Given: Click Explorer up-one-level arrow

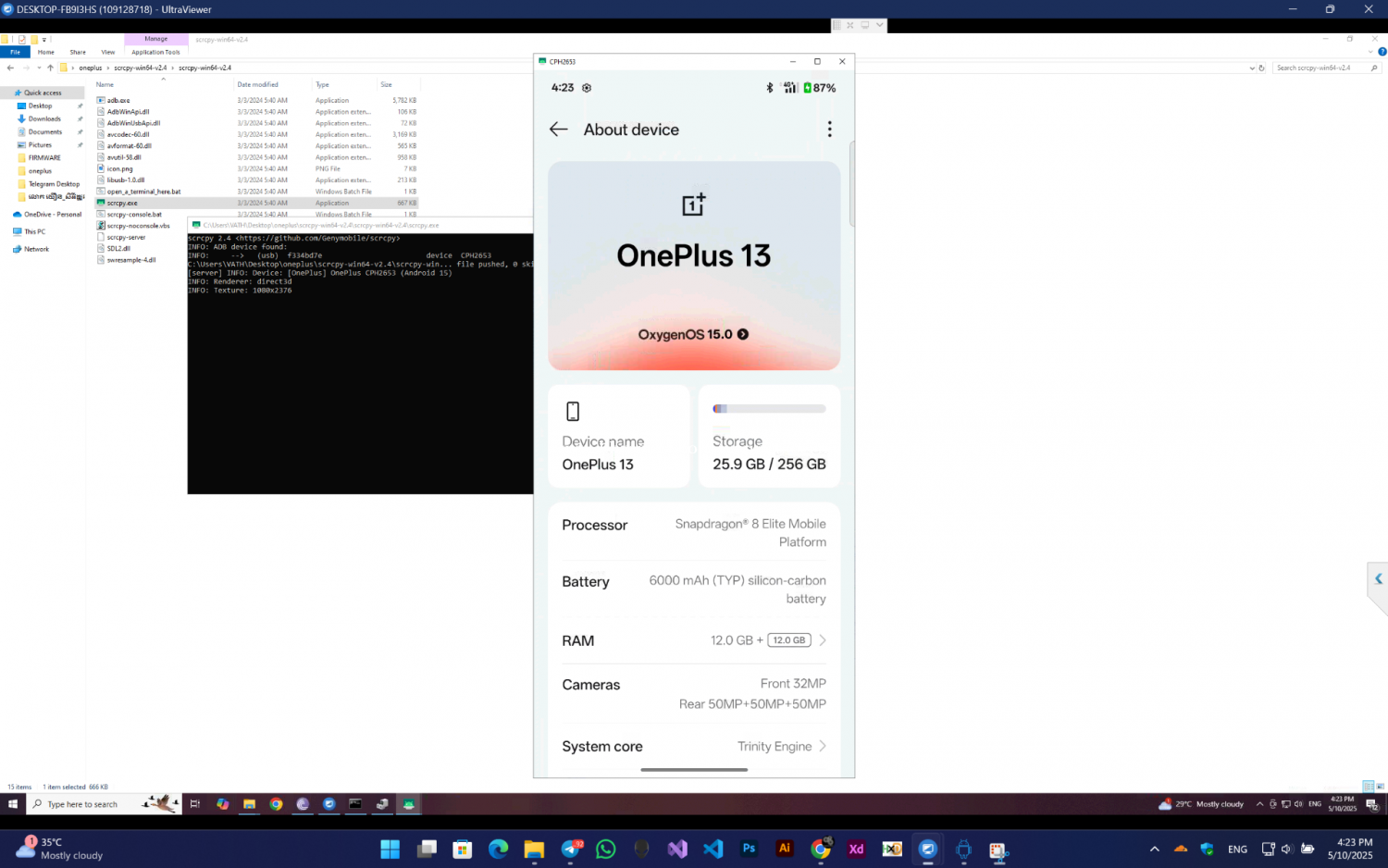Looking at the screenshot, I should (51, 68).
